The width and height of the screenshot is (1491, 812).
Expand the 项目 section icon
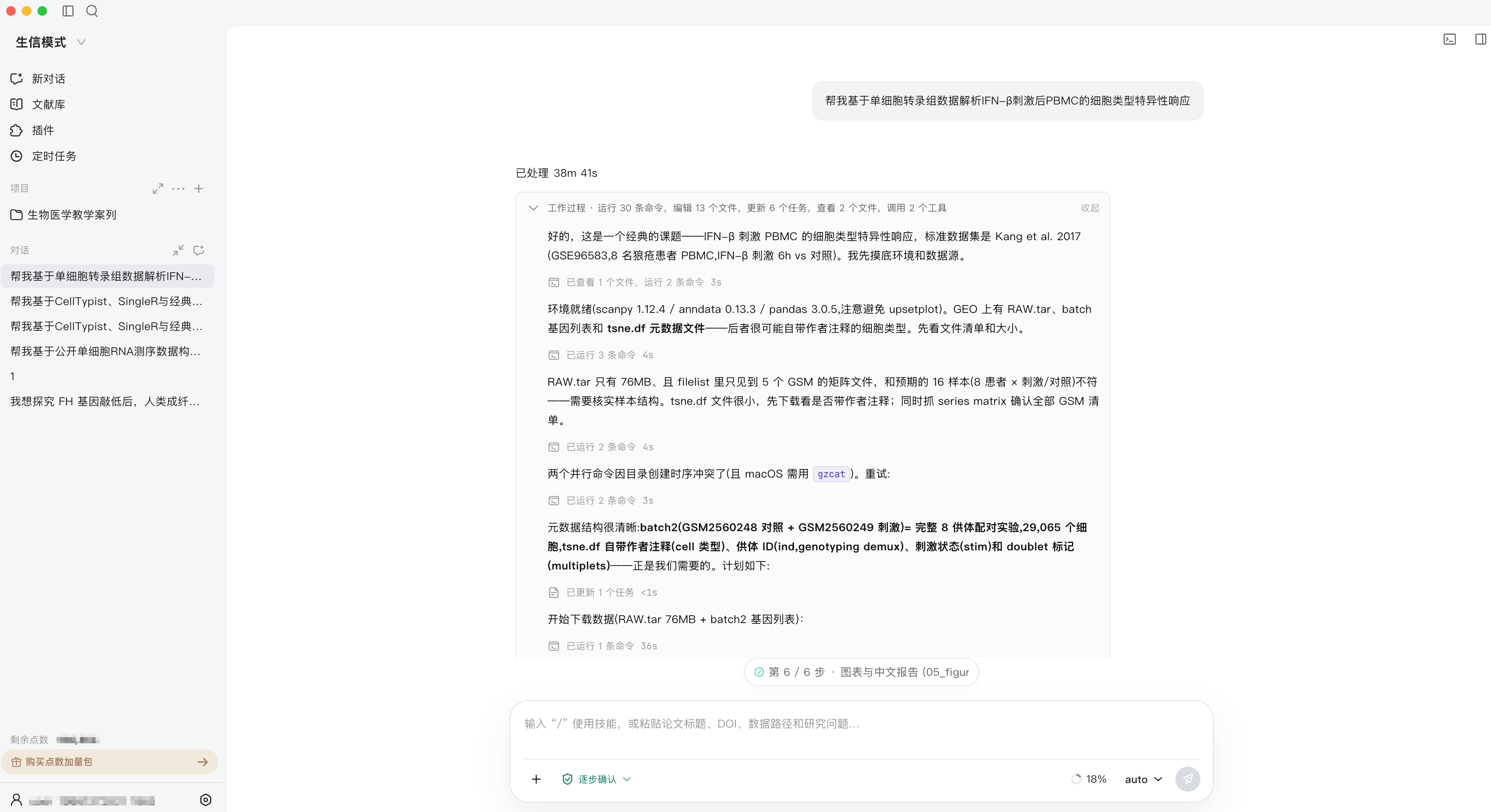158,189
